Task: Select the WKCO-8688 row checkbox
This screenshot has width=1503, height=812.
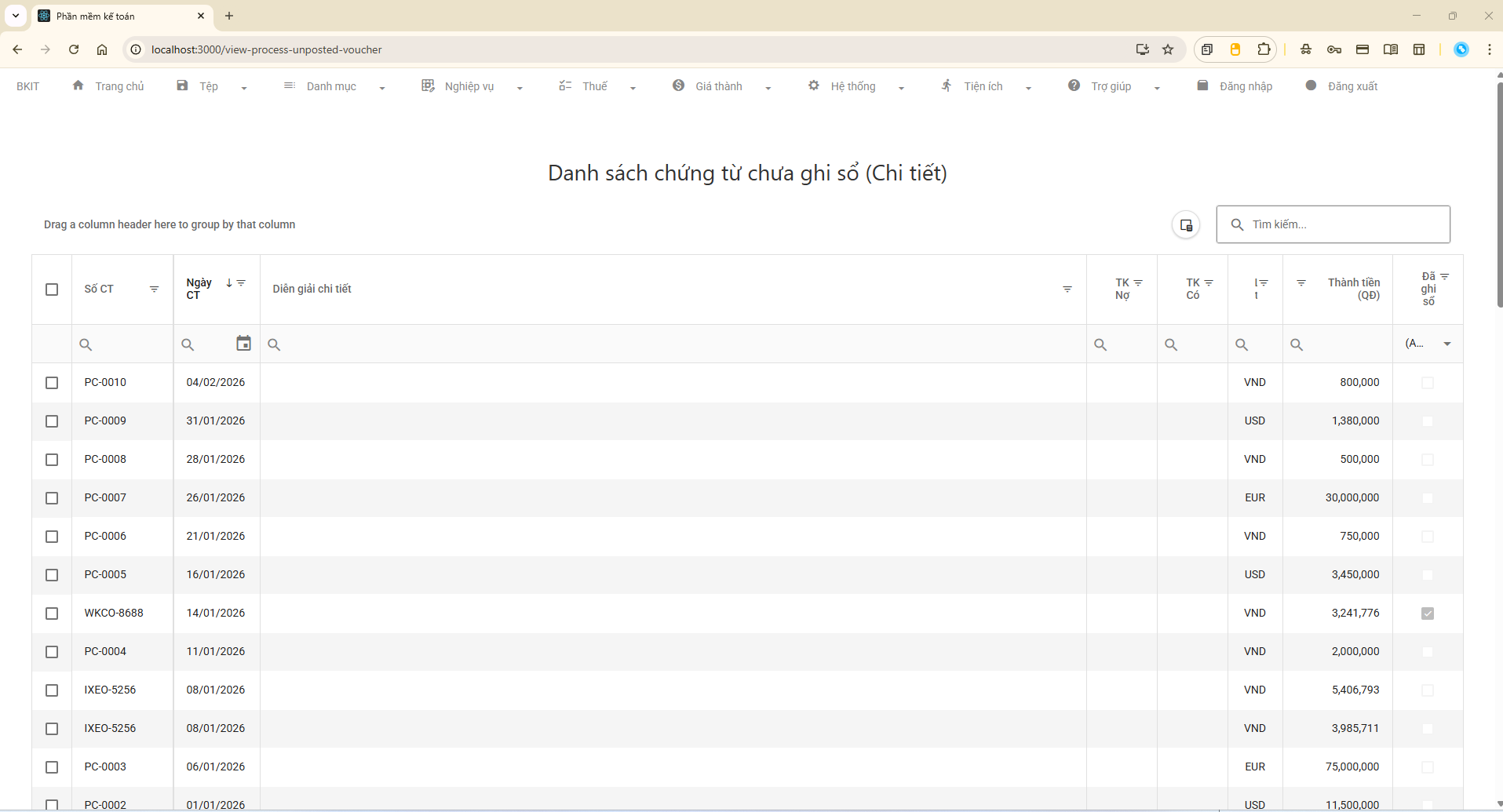Action: click(52, 614)
